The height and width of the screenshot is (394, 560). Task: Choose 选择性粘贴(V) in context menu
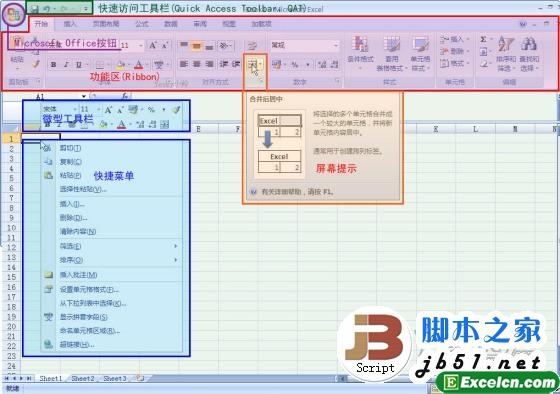[112, 189]
